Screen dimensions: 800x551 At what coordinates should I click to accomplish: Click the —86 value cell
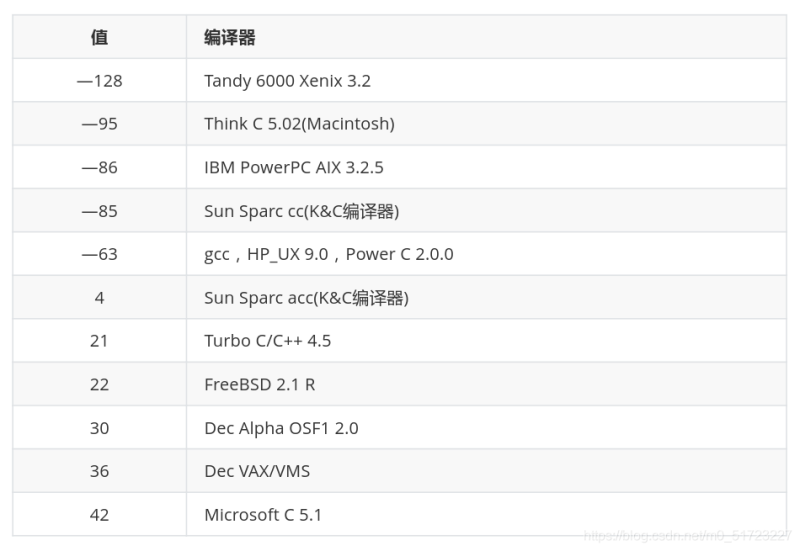tap(99, 168)
